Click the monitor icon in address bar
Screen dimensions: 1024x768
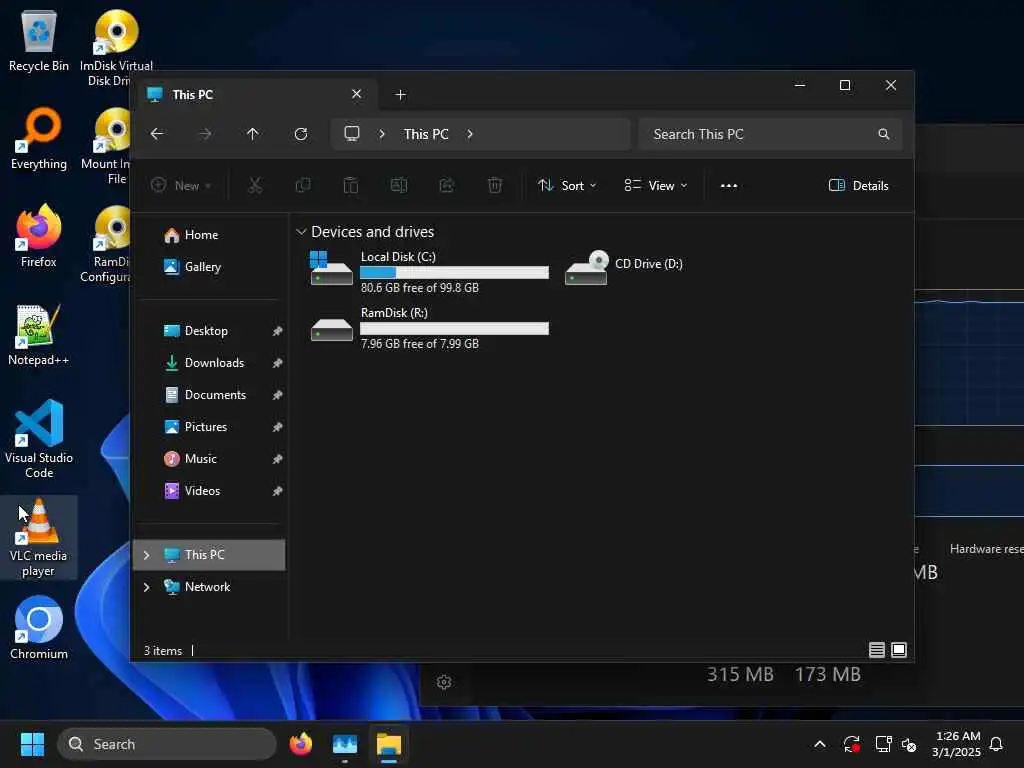point(352,134)
